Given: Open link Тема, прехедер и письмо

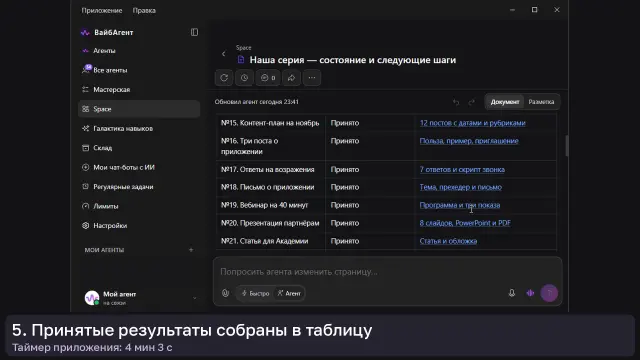Looking at the screenshot, I should pos(460,187).
